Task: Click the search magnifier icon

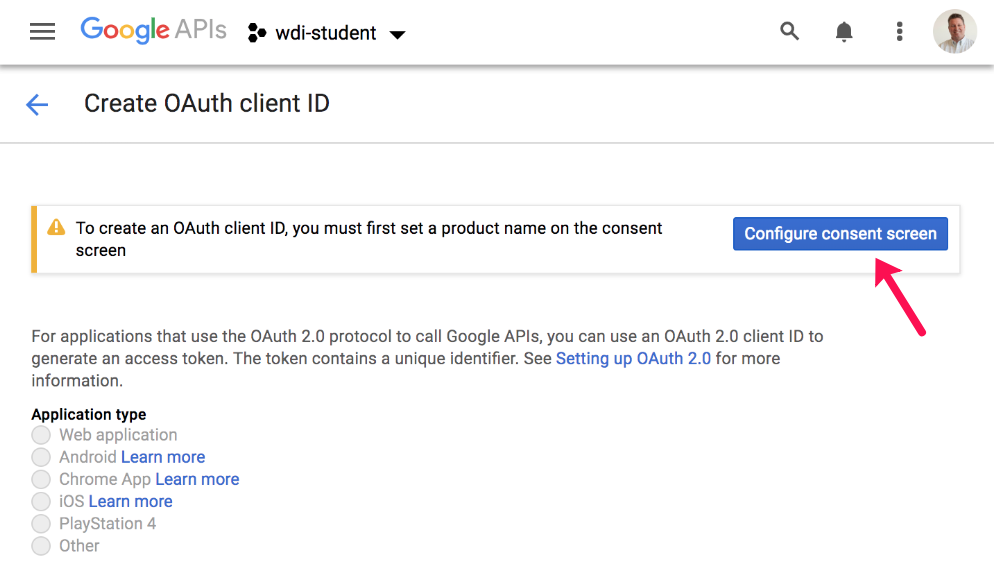Action: [789, 32]
